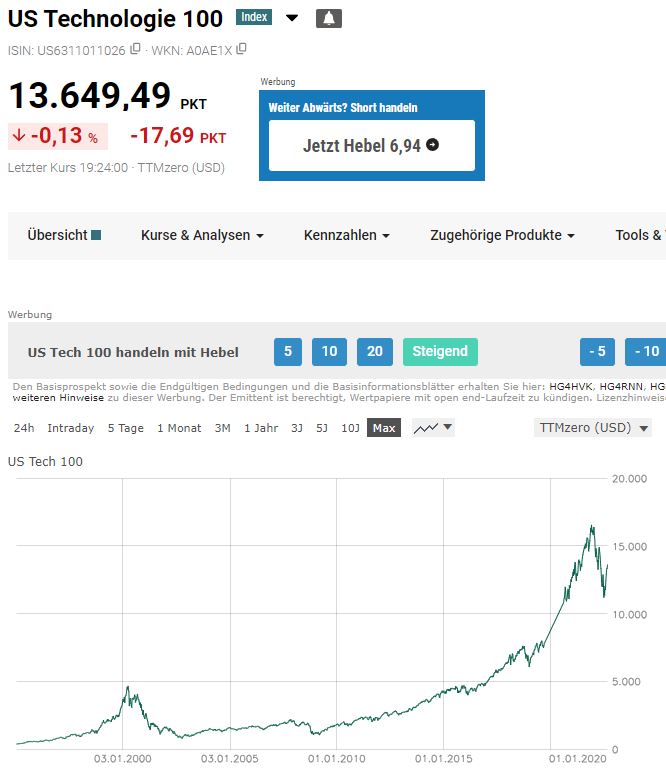
Task: Click the chart peak near 2021
Action: (592, 527)
